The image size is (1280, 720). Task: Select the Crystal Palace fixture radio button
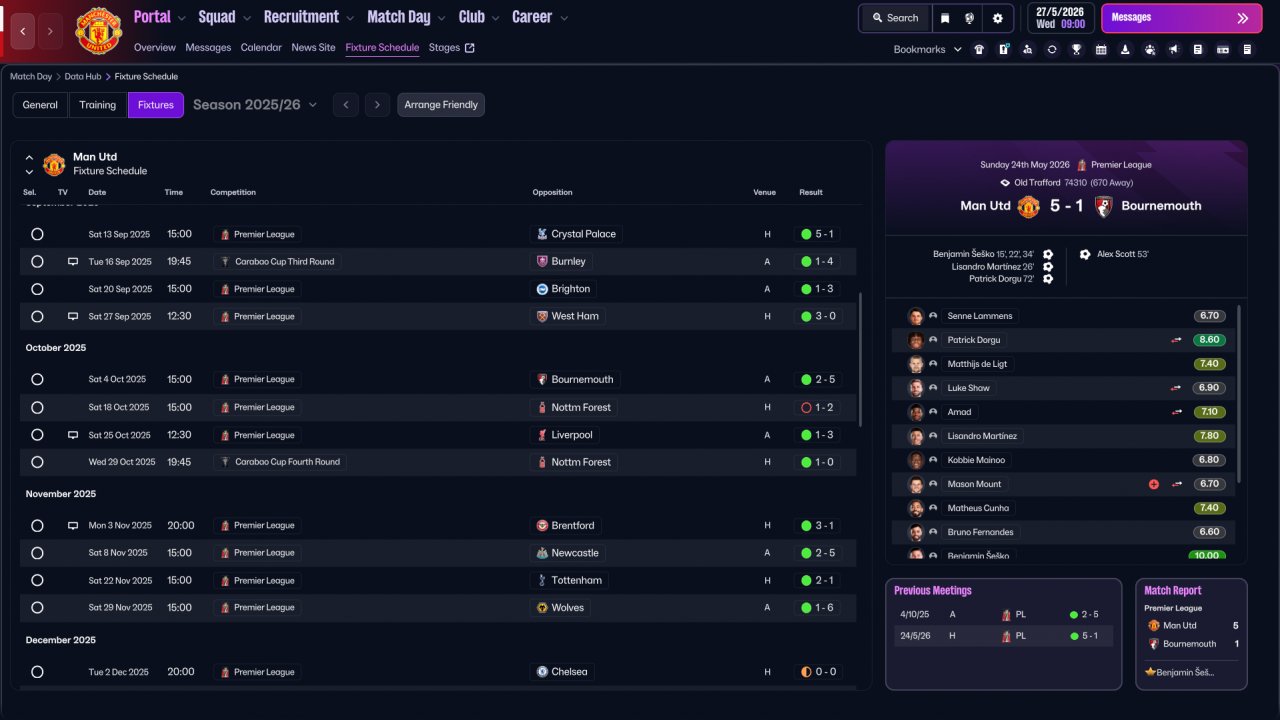[x=37, y=234]
